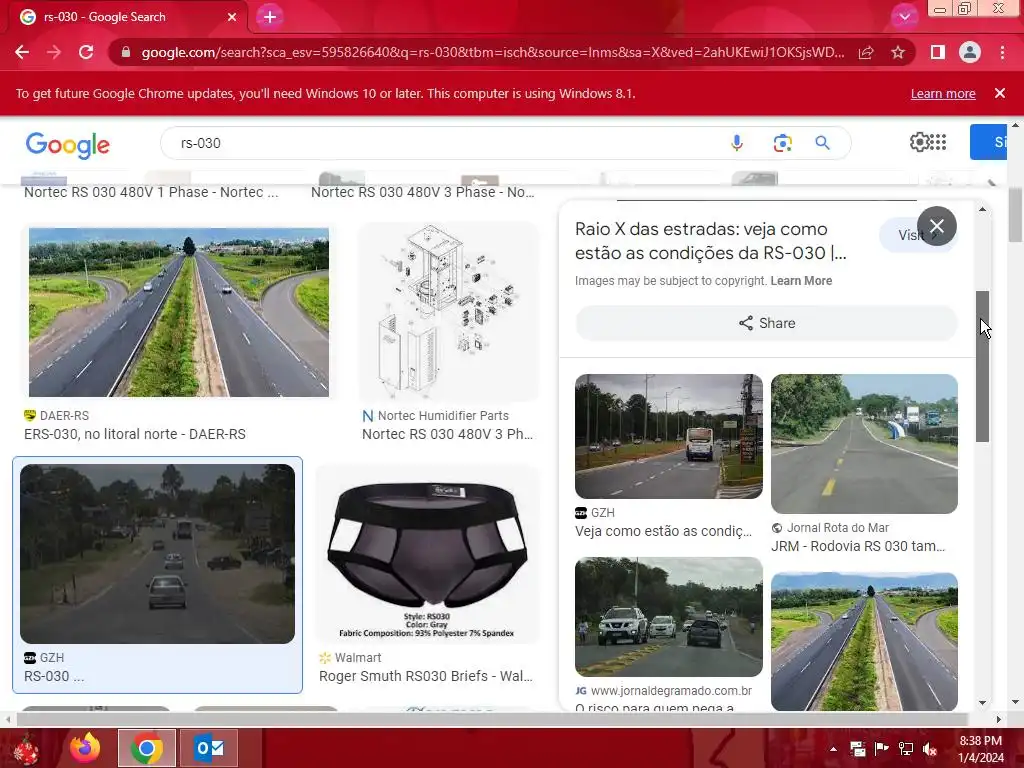Toggle the browser side panel
The image size is (1024, 768).
[938, 52]
